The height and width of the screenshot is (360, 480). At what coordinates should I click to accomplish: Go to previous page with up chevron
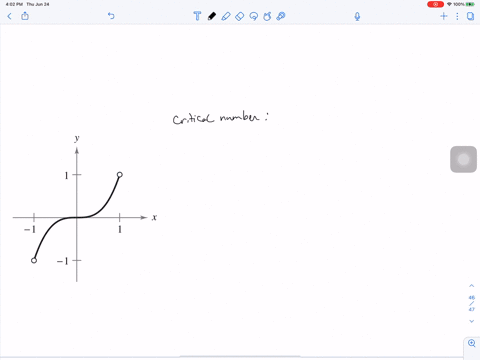point(472,286)
